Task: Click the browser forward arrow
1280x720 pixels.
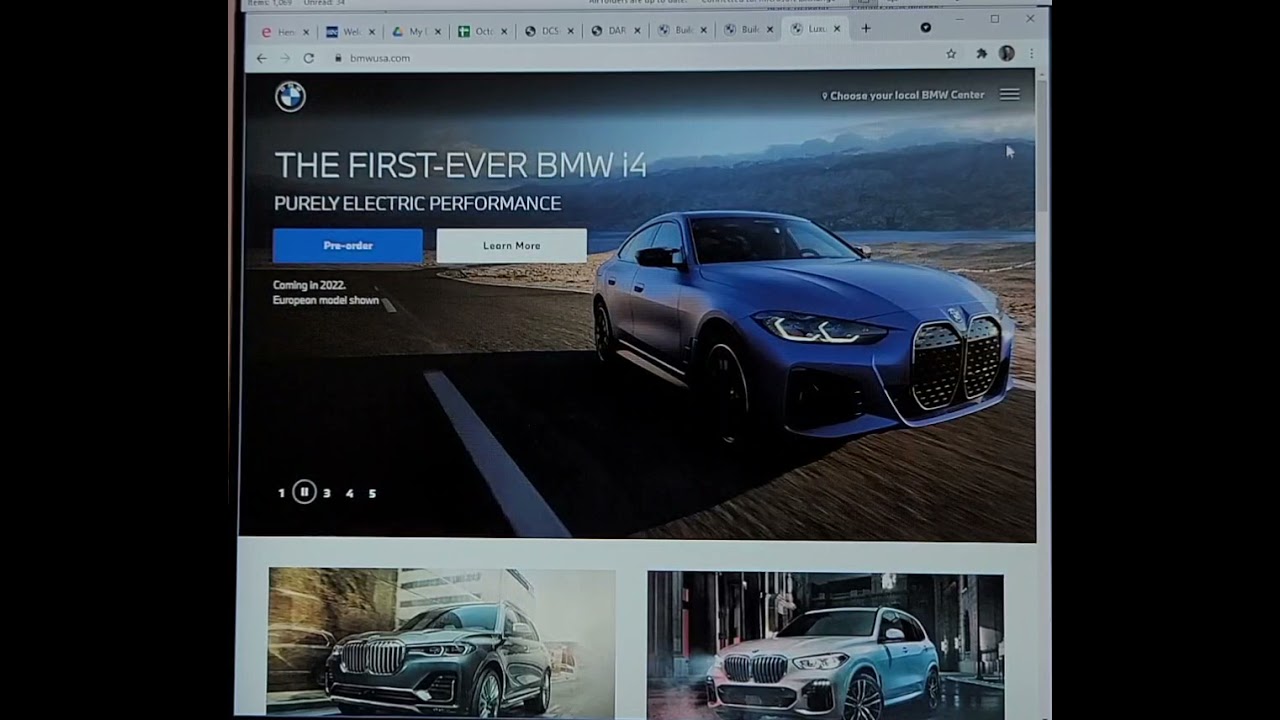Action: (285, 58)
